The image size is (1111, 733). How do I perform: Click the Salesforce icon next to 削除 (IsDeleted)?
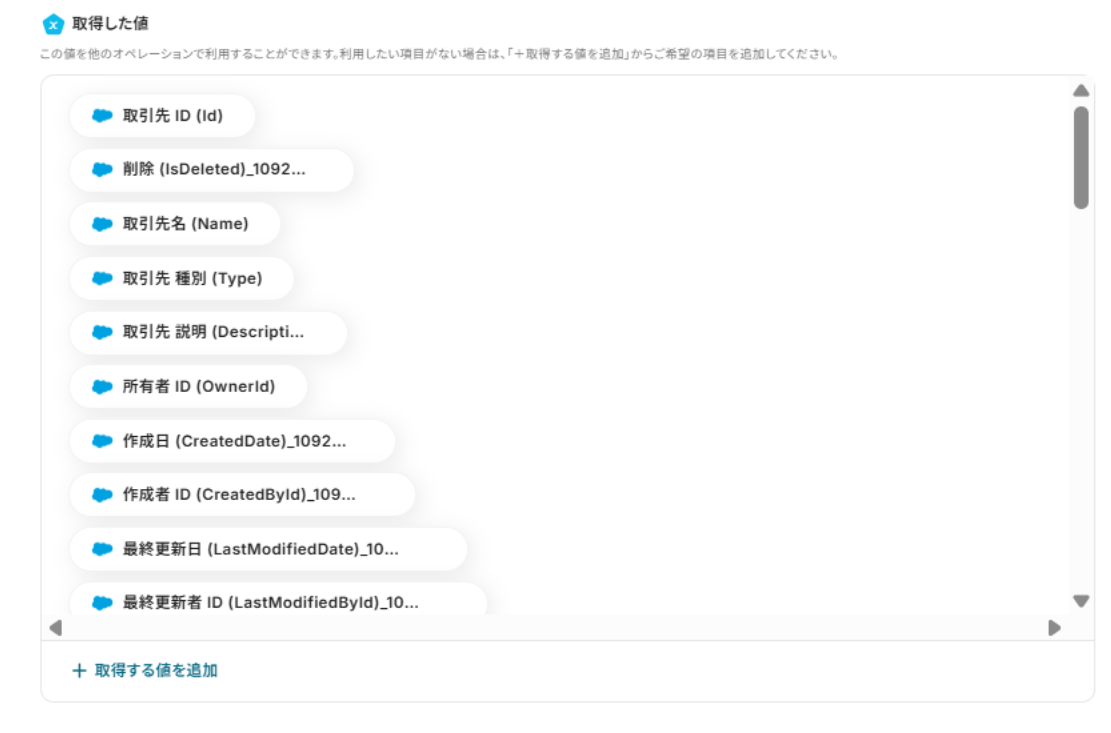102,169
